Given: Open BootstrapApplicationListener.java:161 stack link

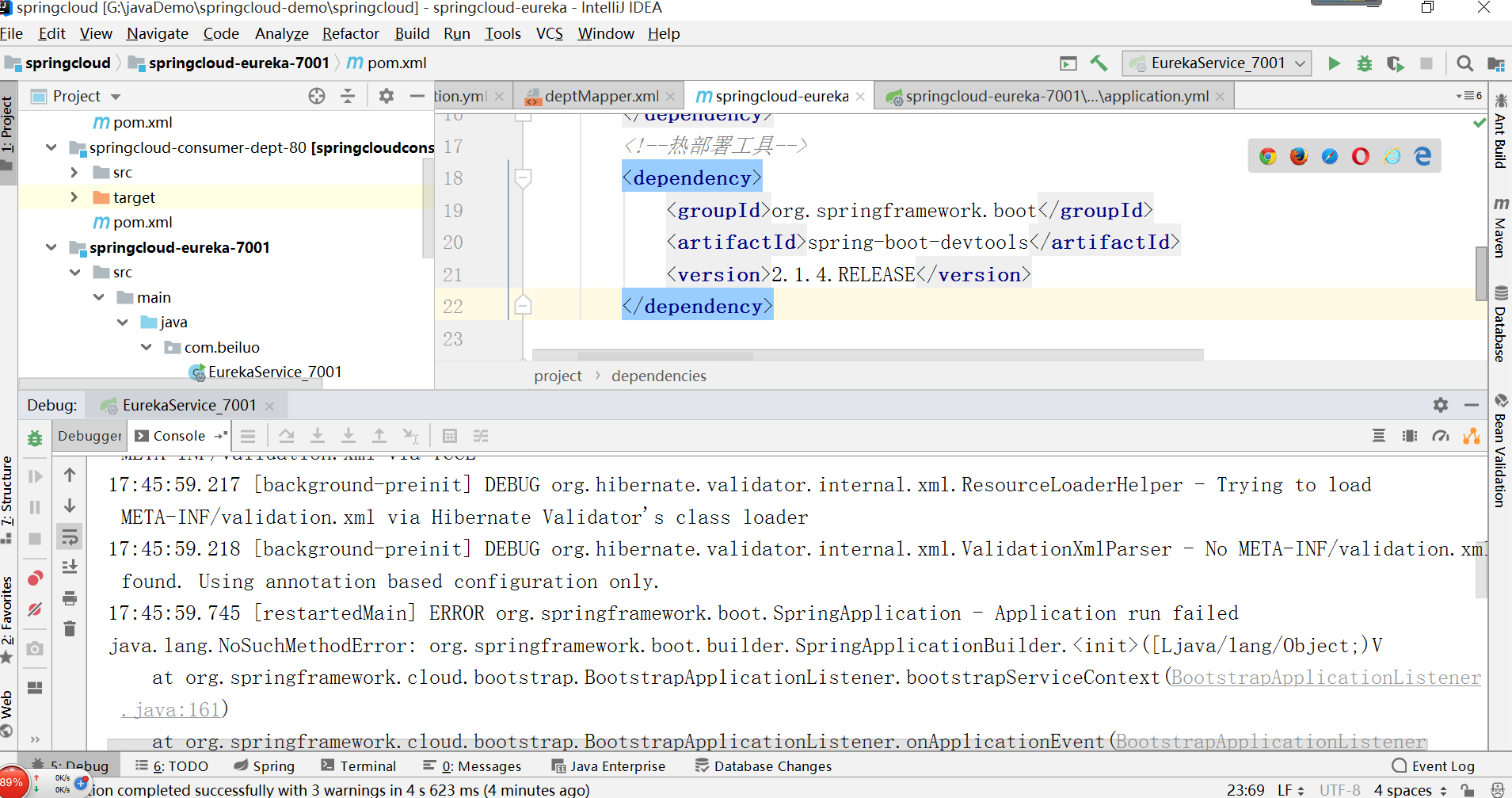Looking at the screenshot, I should pyautogui.click(x=1326, y=678).
